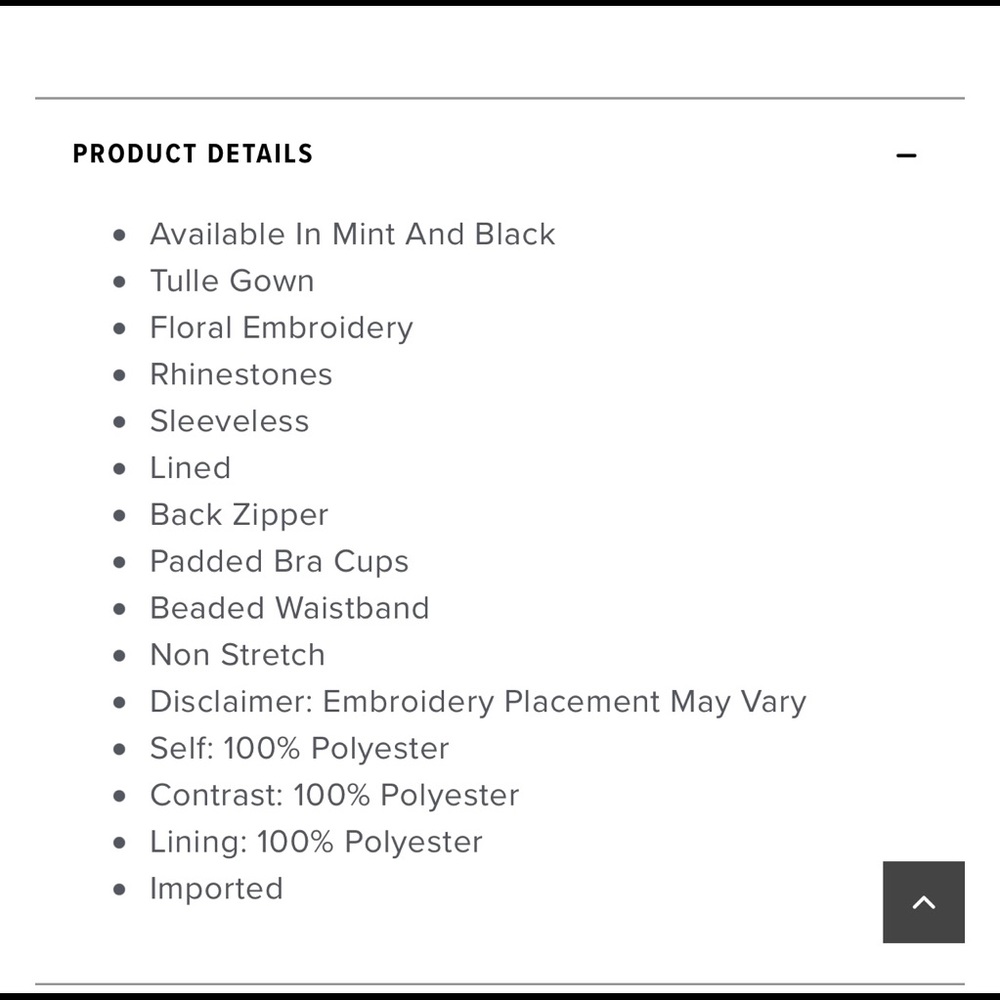Image resolution: width=1000 pixels, height=1000 pixels.
Task: Click the 'Tulle Gown' list item
Action: [x=232, y=281]
